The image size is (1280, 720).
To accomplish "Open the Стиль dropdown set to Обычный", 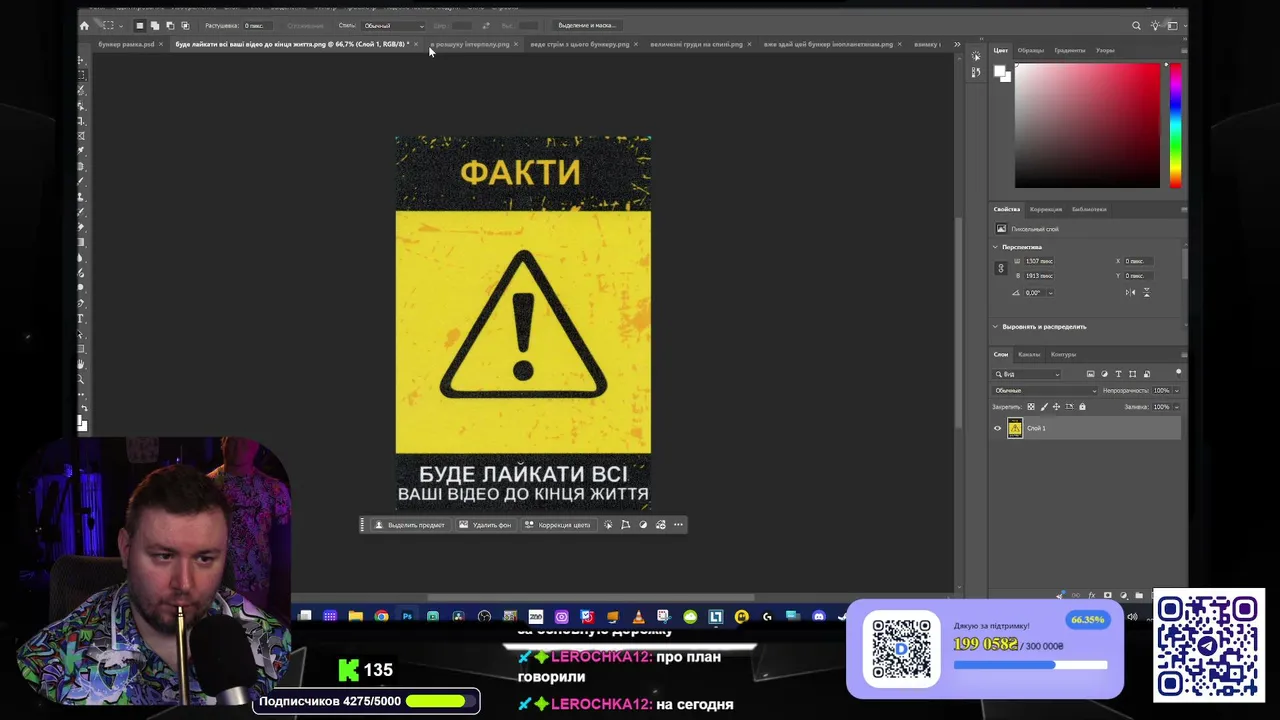I will [x=392, y=25].
